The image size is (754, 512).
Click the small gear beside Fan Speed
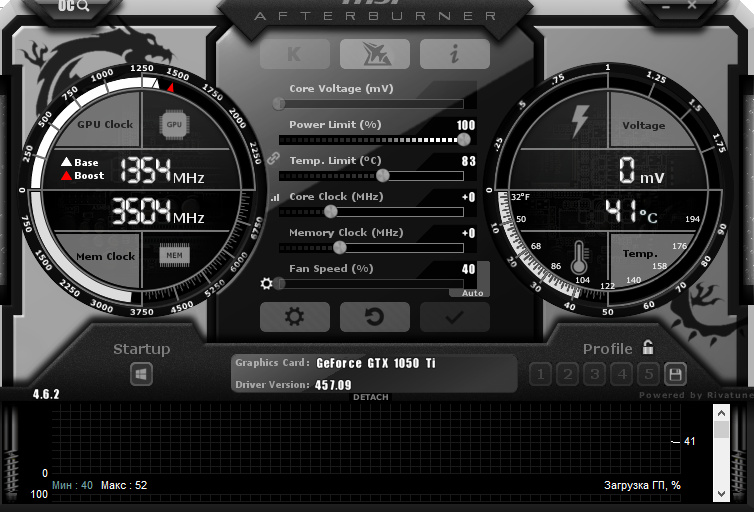(x=266, y=284)
